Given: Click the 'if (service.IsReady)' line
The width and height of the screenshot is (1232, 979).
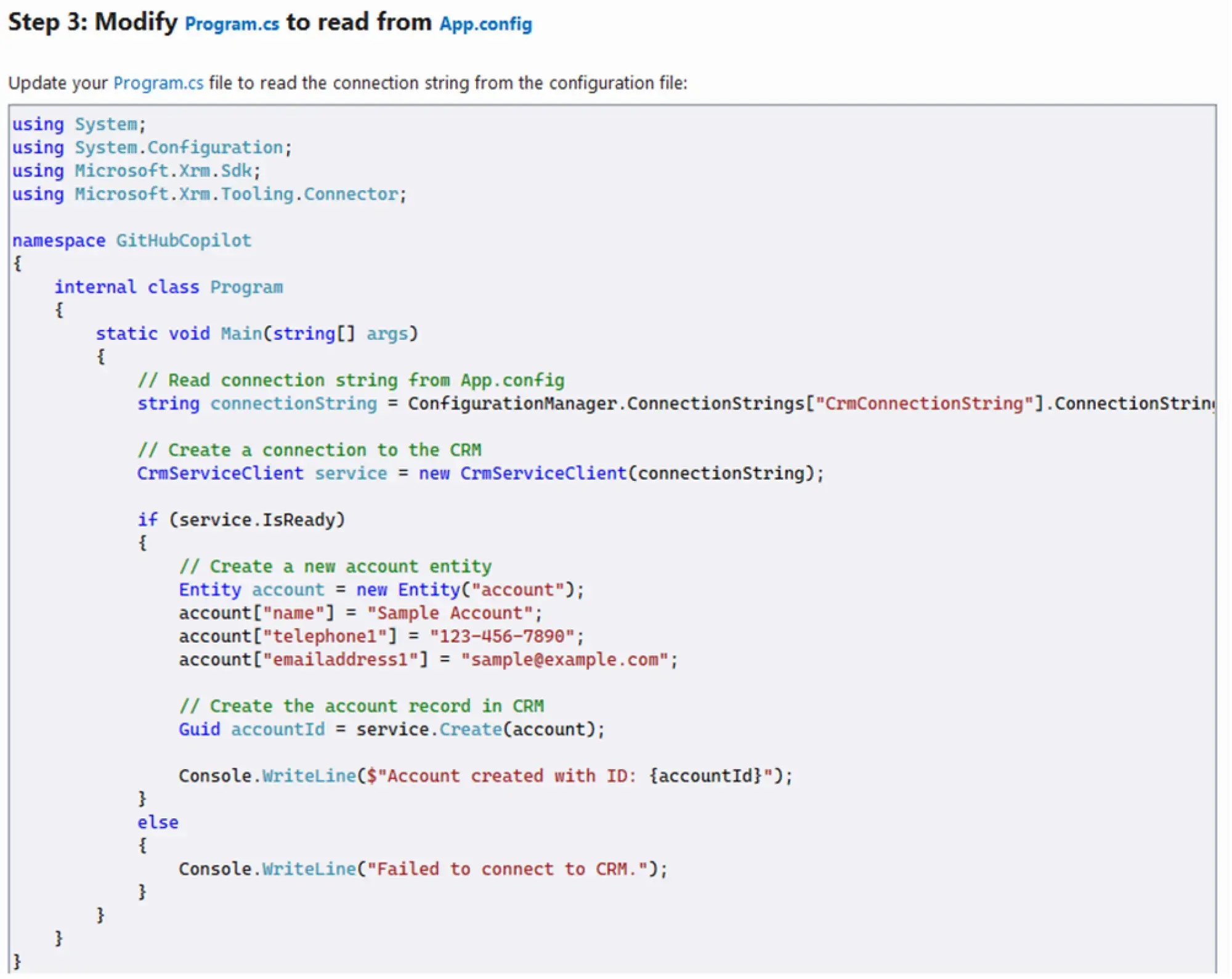Looking at the screenshot, I should coord(241,520).
